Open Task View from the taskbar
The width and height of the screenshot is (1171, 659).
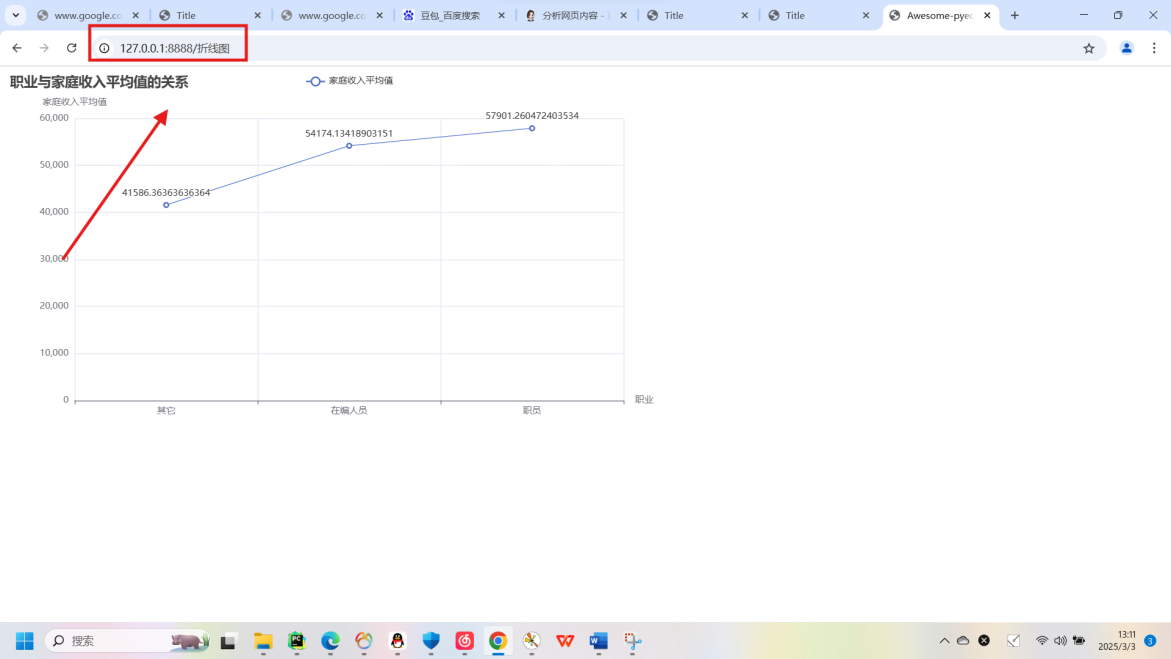228,641
